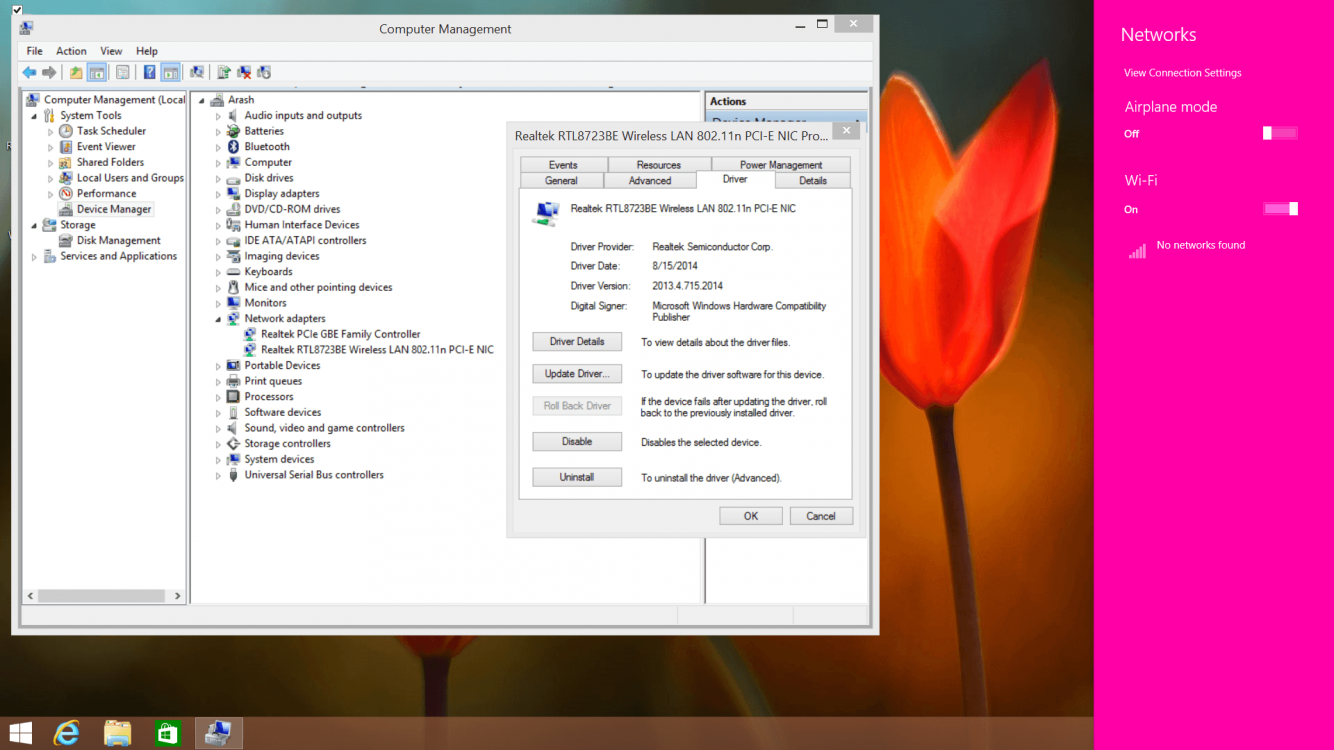The width and height of the screenshot is (1334, 750).
Task: Switch to the Power Management tab
Action: (x=781, y=165)
